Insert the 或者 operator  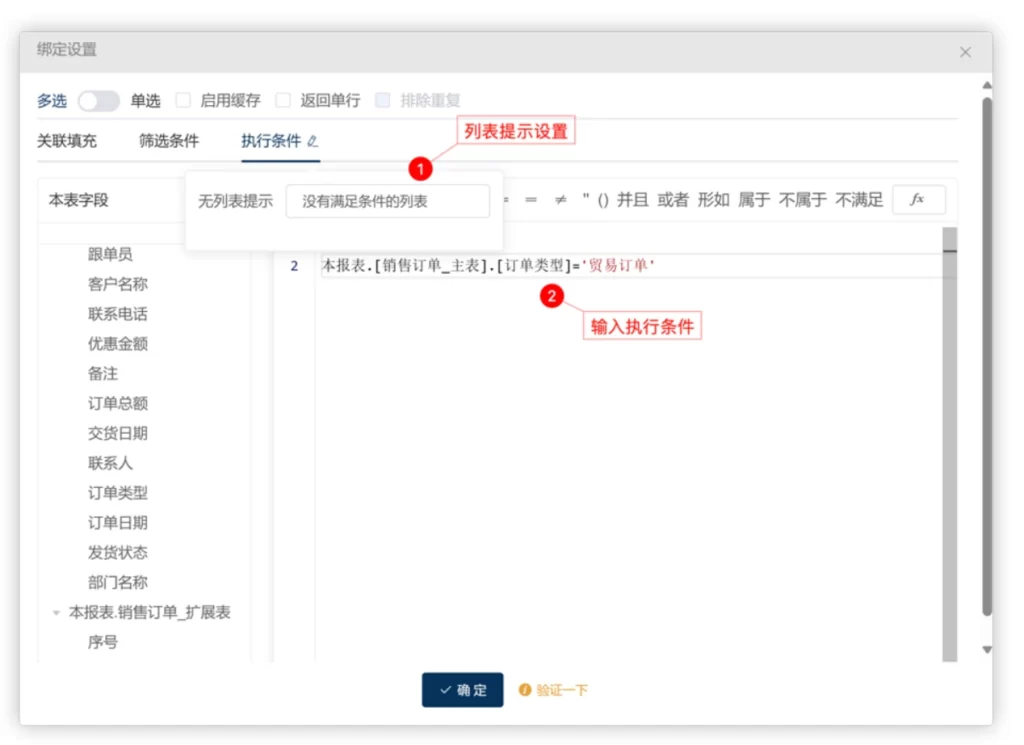coord(673,200)
